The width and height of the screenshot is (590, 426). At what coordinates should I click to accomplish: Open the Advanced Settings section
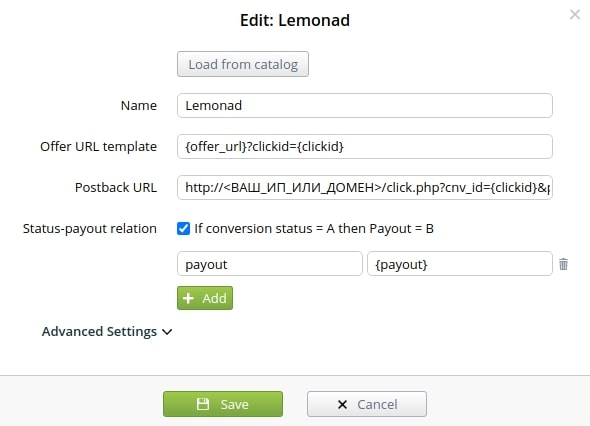[x=99, y=332]
